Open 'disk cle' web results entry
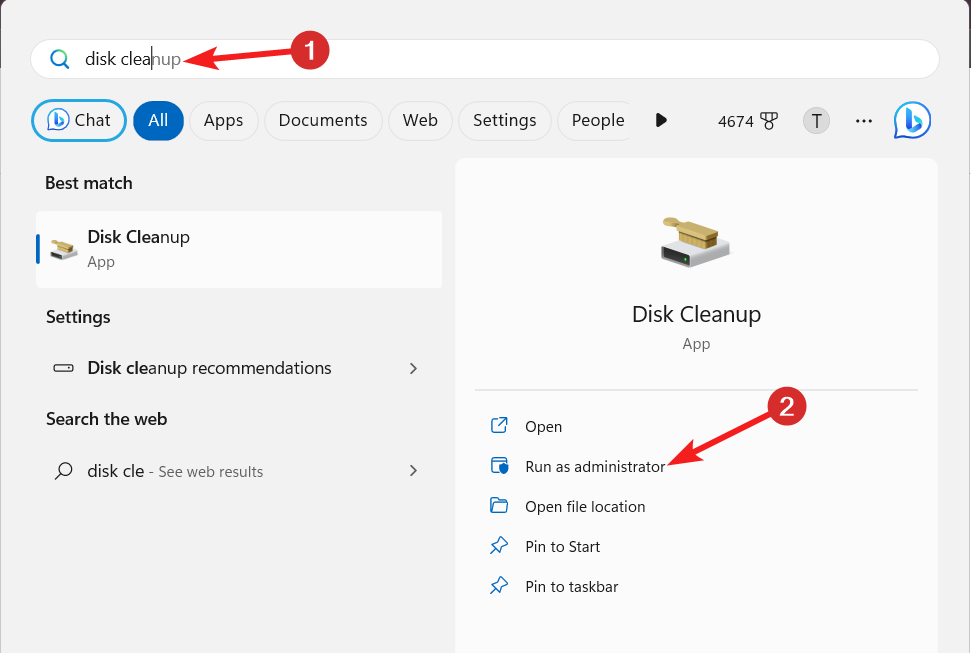Image resolution: width=971 pixels, height=653 pixels. (239, 471)
